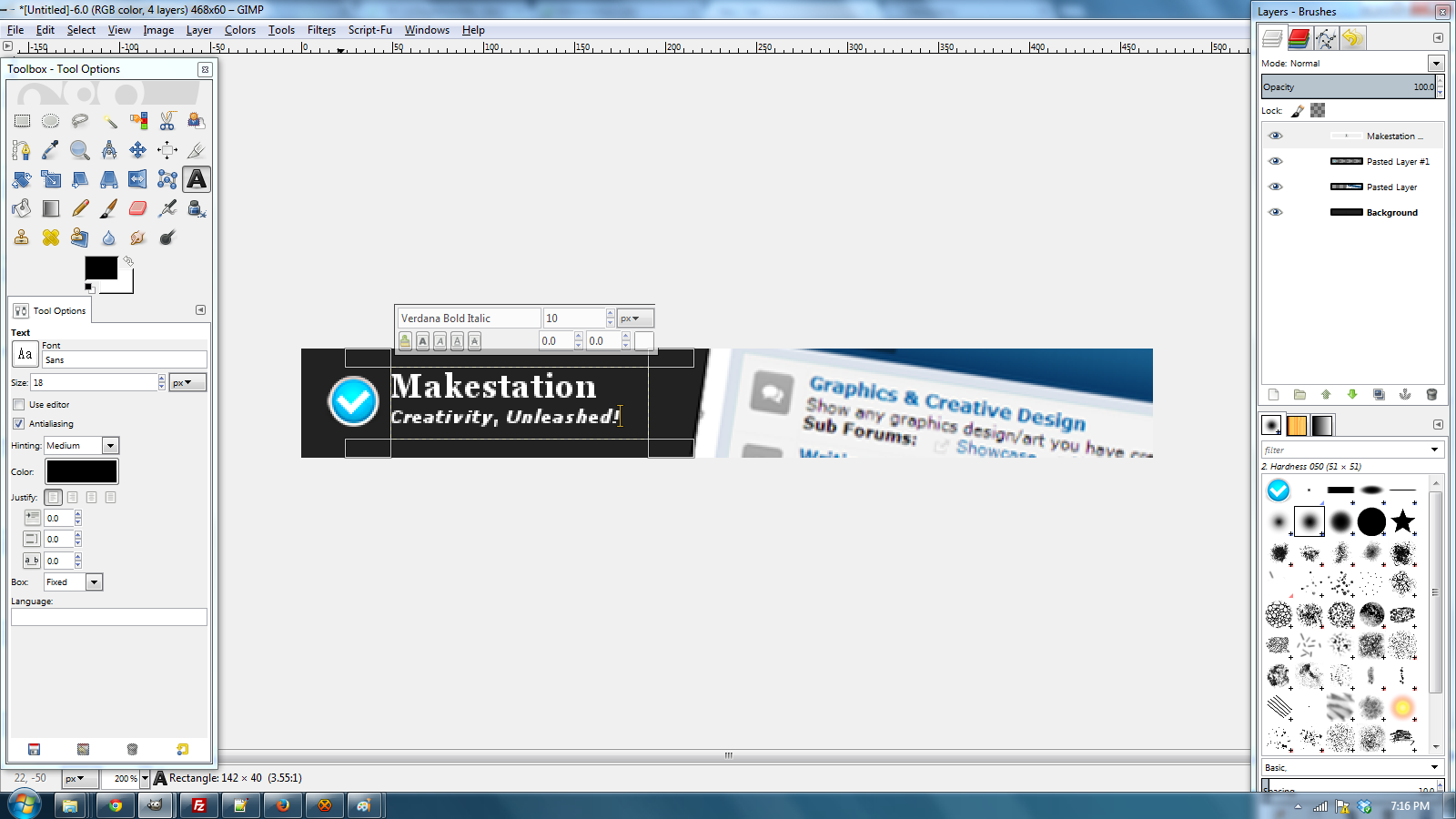Open the Script-Fu menu

[x=369, y=30]
